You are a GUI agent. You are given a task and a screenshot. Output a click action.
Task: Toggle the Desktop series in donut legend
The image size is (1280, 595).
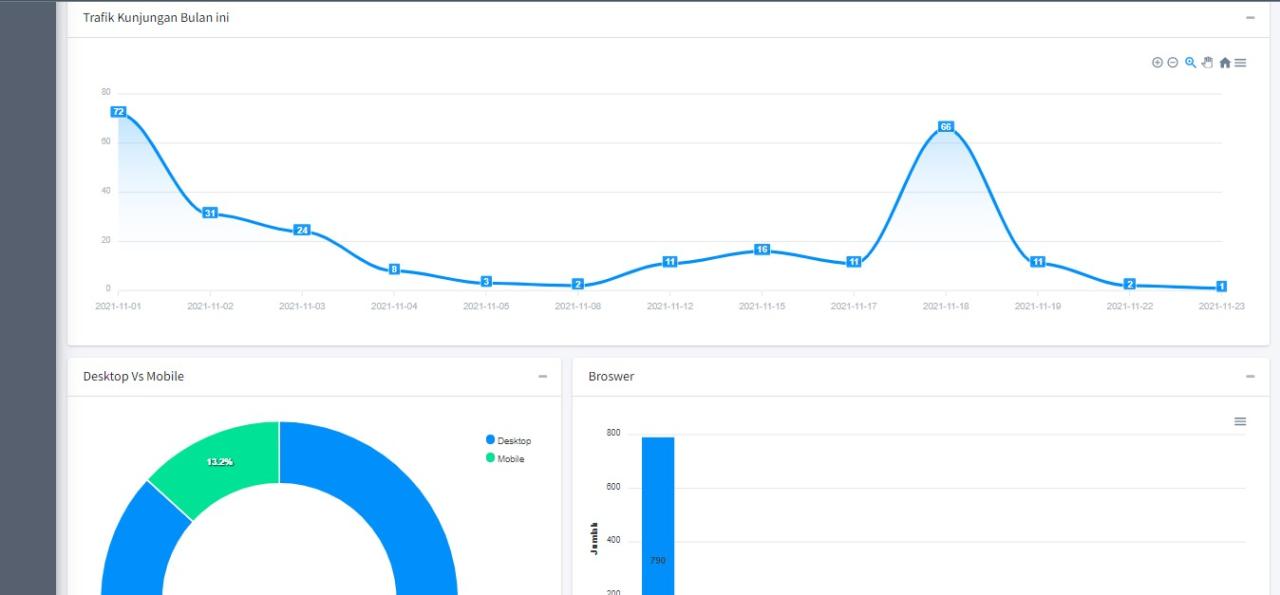[508, 440]
